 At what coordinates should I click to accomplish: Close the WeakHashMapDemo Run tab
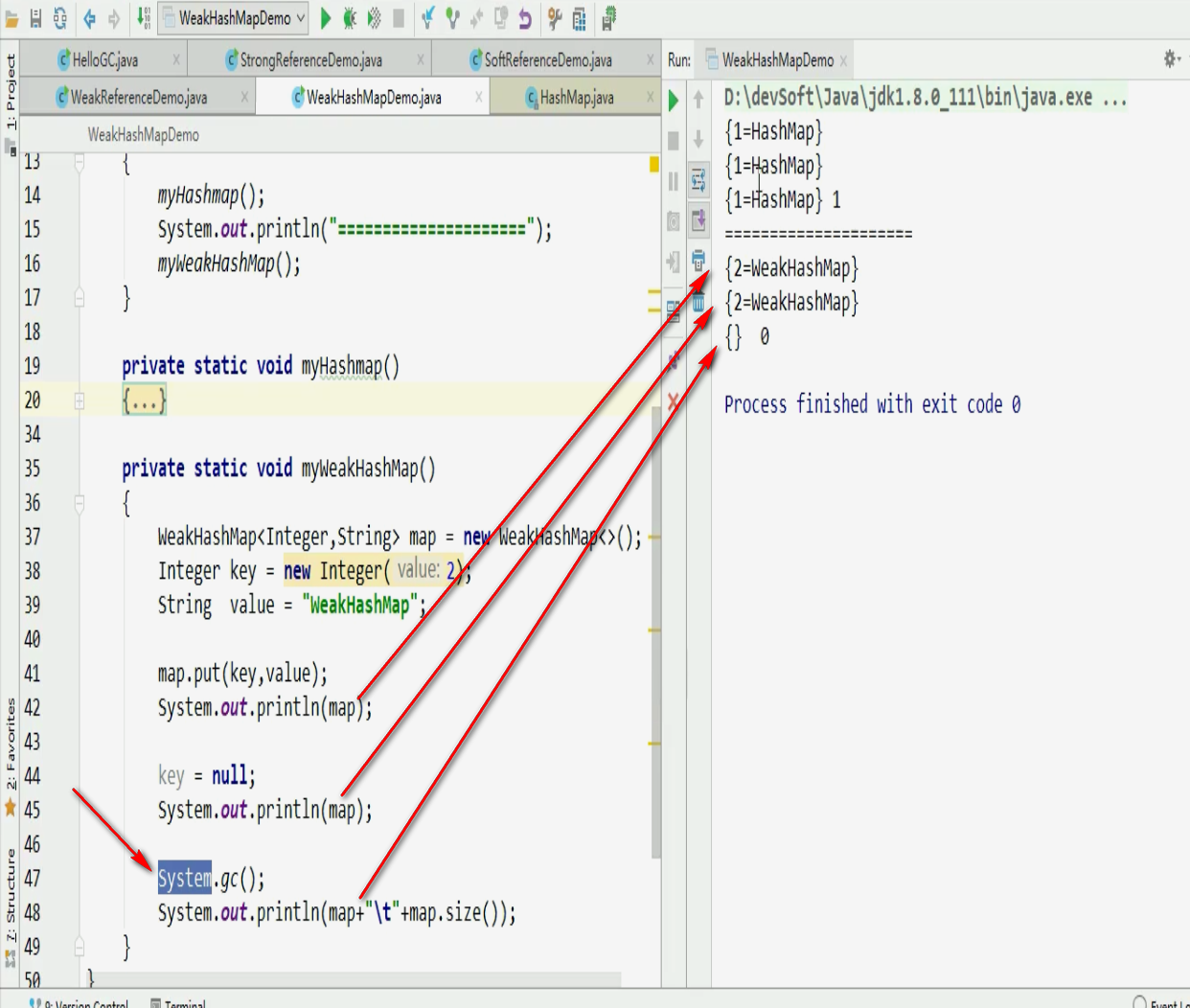click(x=843, y=60)
